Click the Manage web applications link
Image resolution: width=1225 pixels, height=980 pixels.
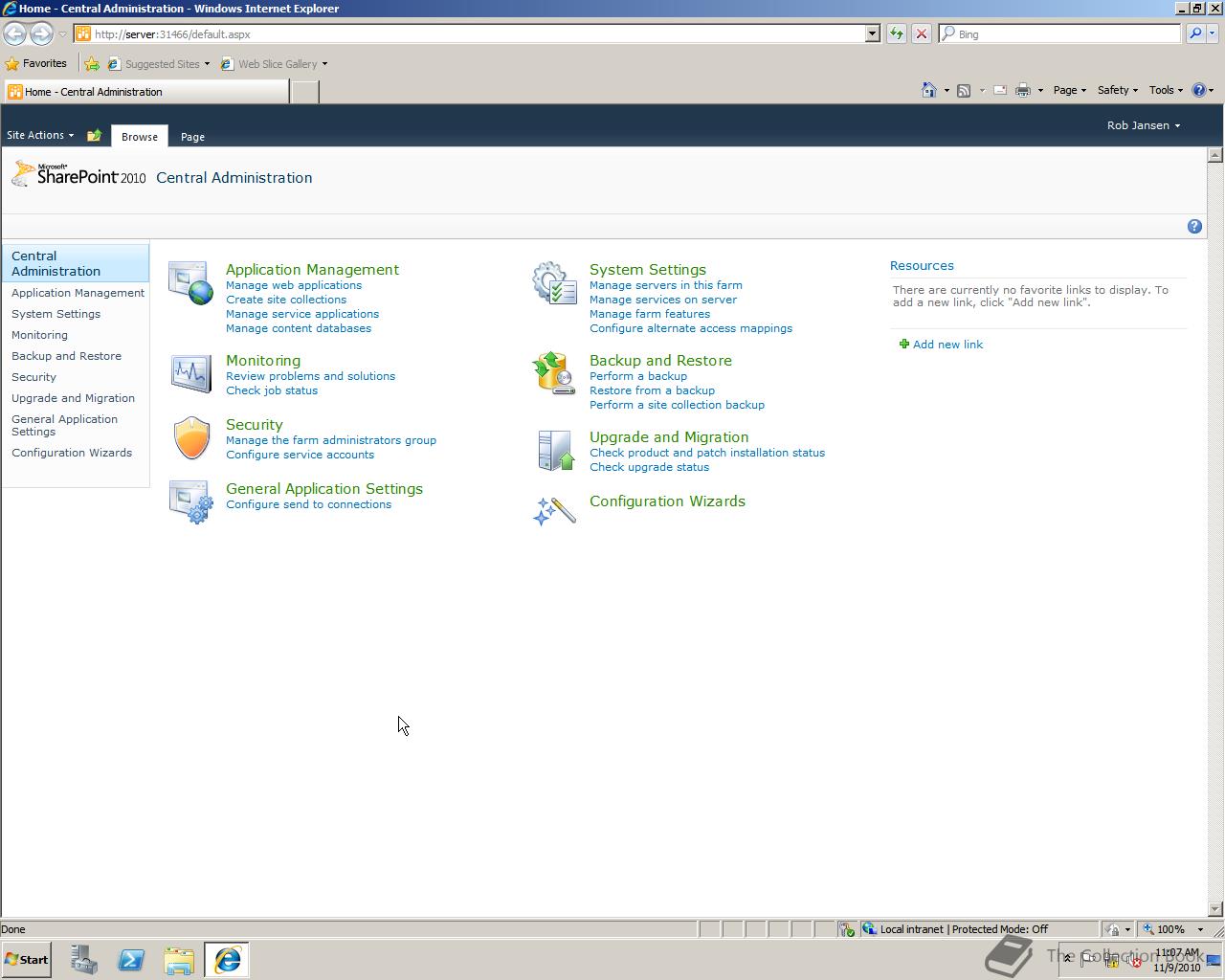pyautogui.click(x=294, y=285)
